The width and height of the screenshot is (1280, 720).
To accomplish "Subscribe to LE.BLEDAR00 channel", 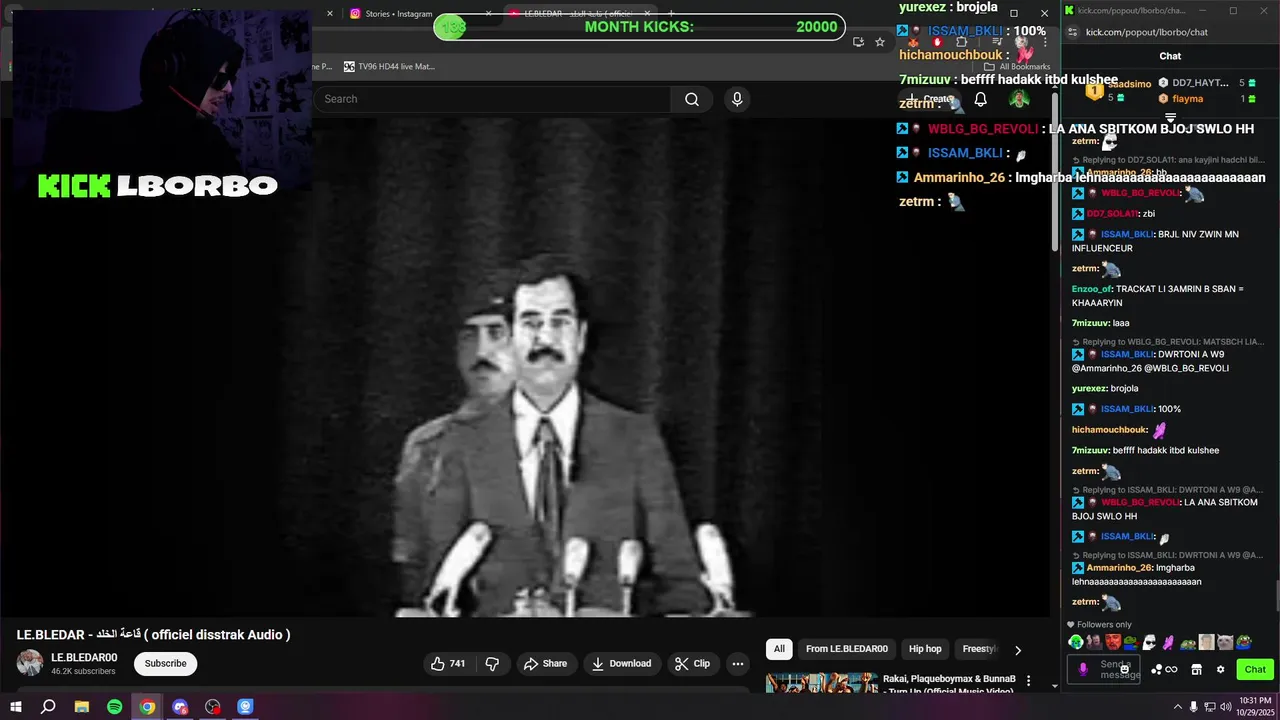I will (x=165, y=663).
